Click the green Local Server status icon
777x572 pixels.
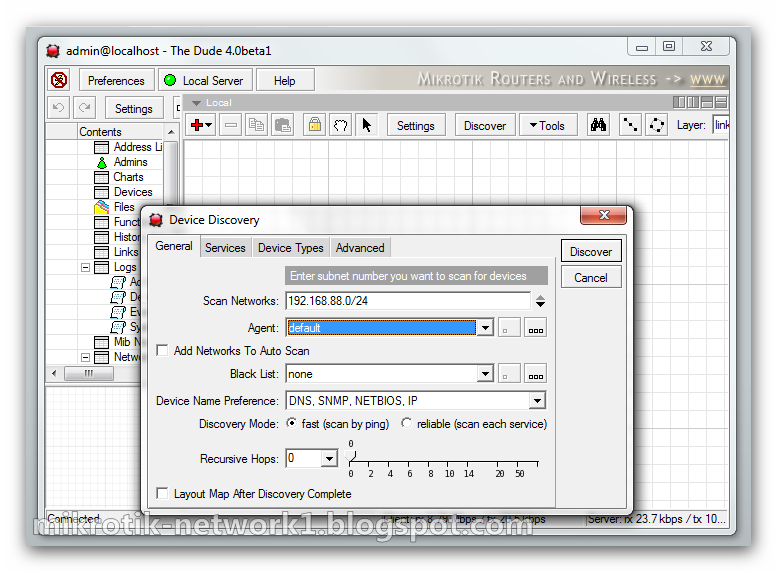[x=170, y=80]
